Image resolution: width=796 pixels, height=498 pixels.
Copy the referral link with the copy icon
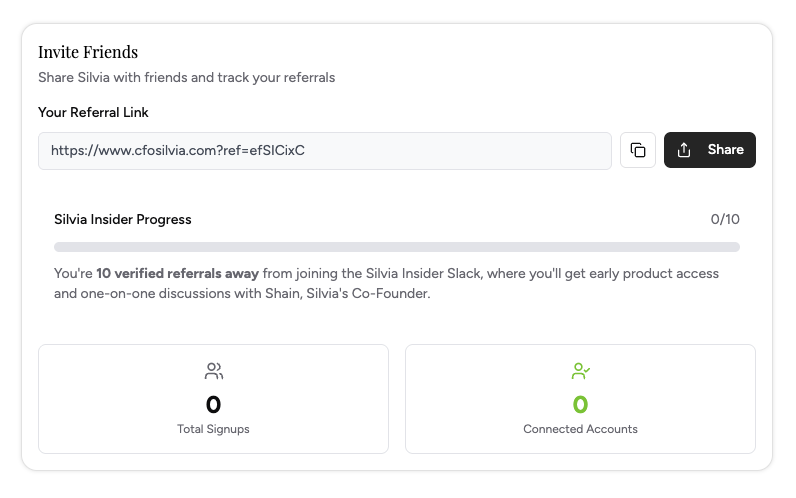point(638,150)
